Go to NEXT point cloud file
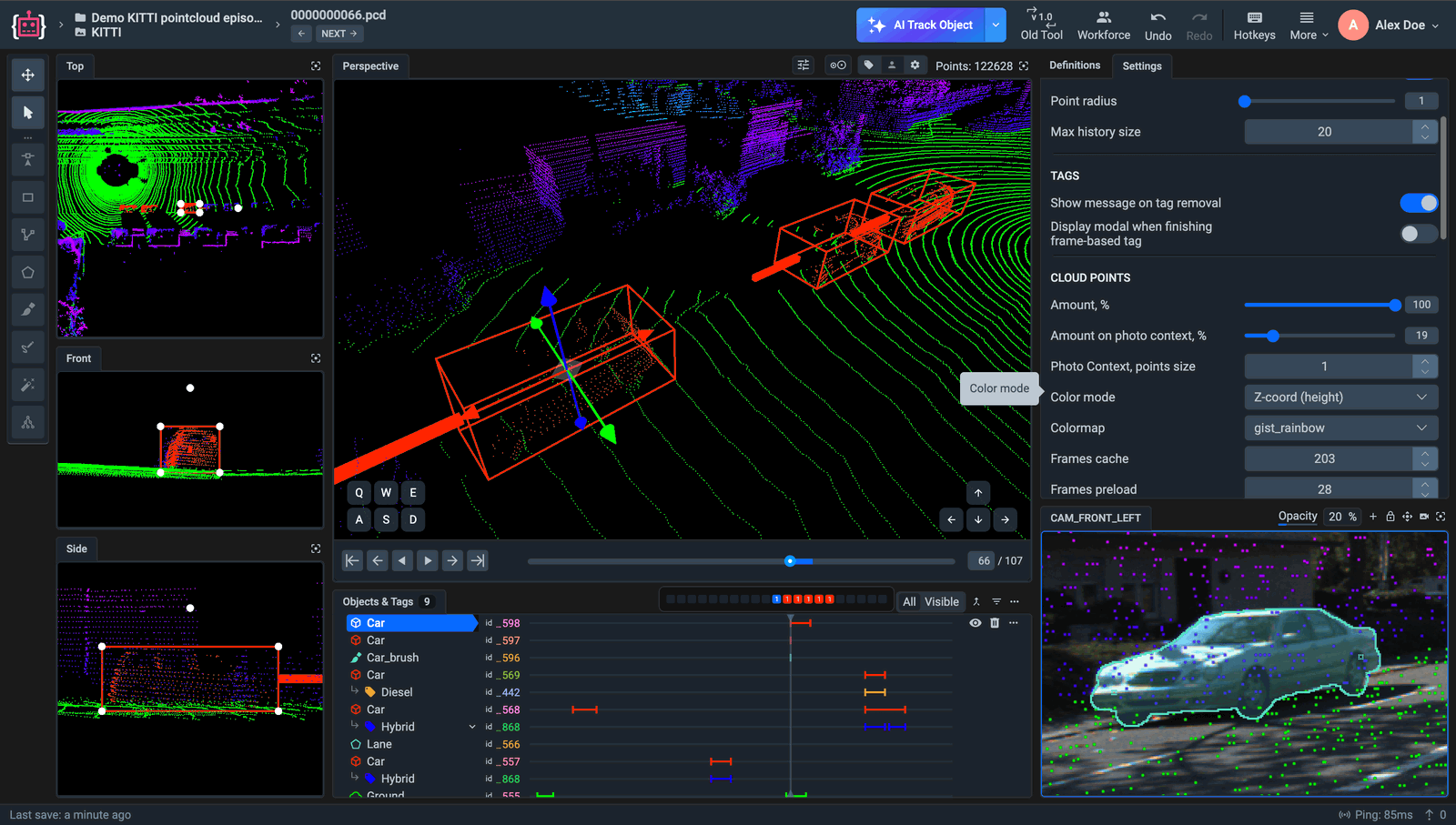Screen dimensions: 1456x825 (339, 34)
